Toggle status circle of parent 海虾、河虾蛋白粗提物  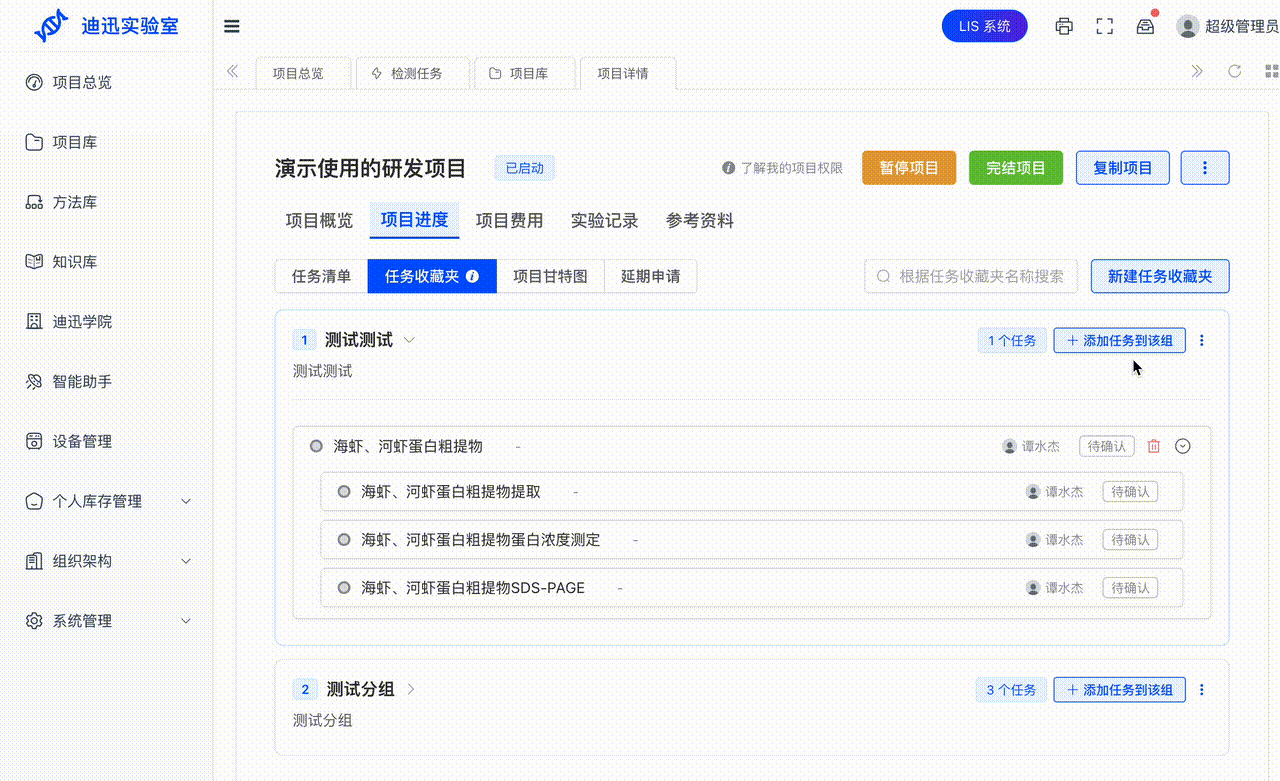tap(316, 446)
